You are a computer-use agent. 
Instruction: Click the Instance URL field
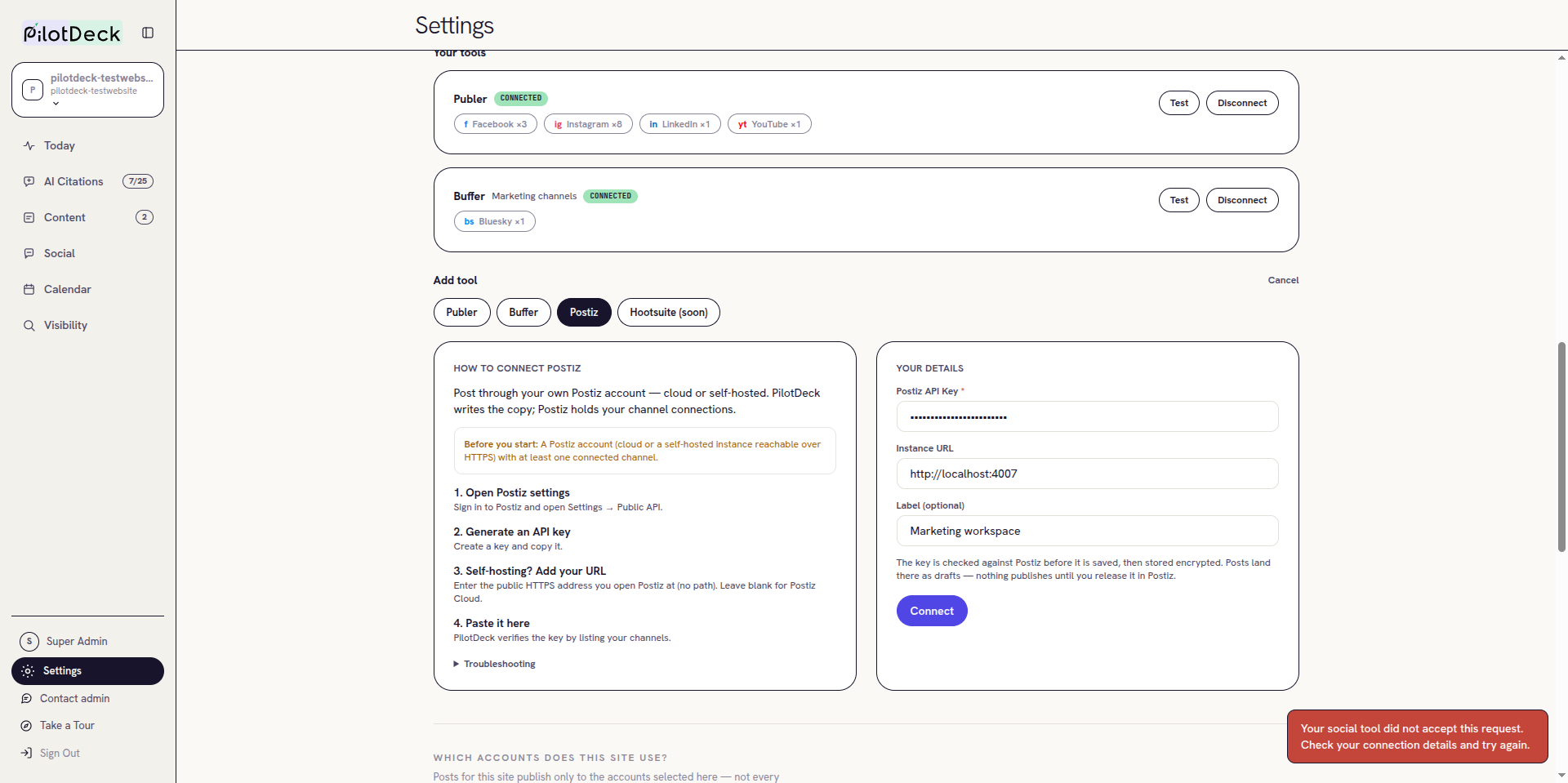coord(1087,474)
